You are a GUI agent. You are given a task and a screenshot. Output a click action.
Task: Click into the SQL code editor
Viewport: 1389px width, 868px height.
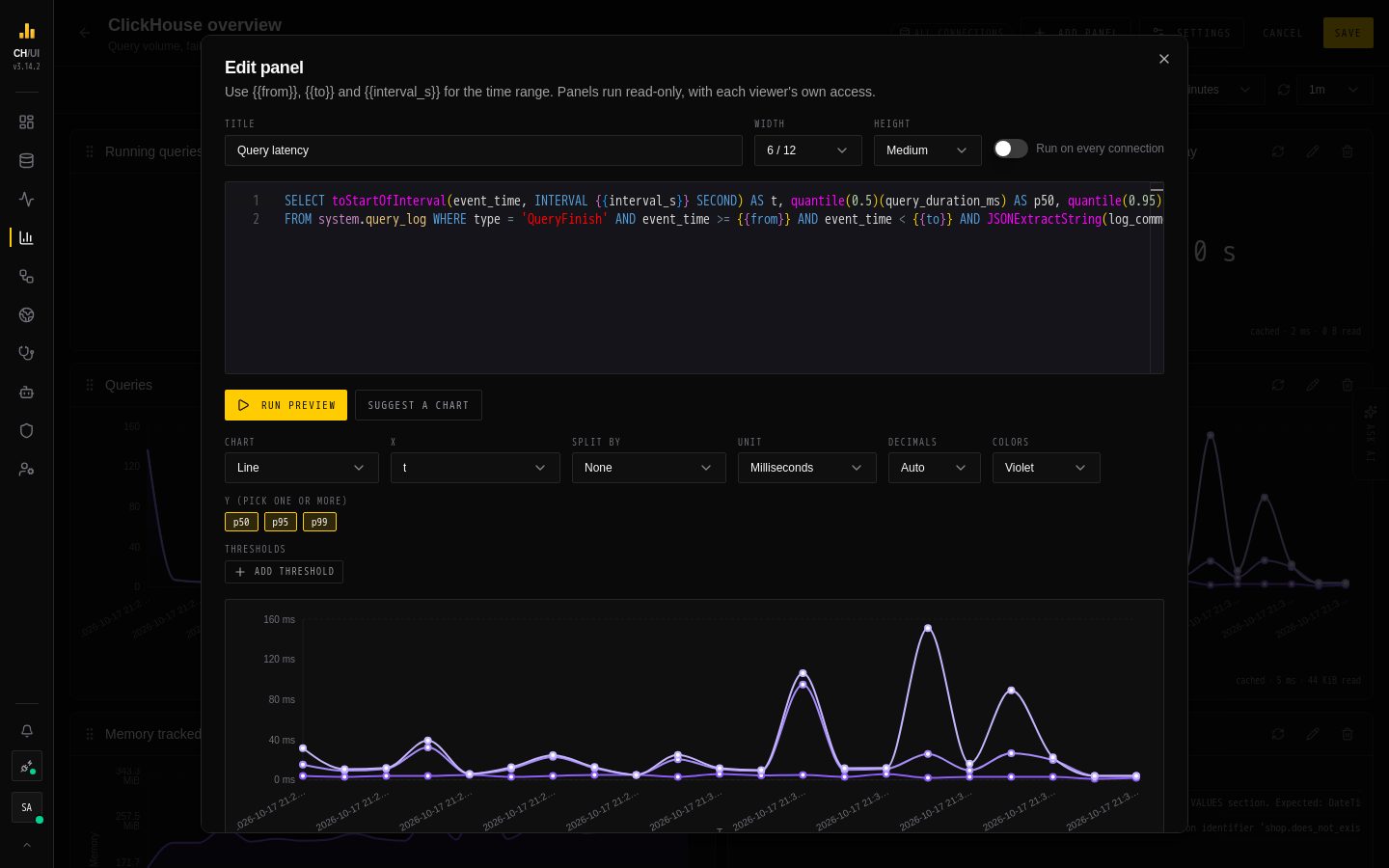pos(694,278)
